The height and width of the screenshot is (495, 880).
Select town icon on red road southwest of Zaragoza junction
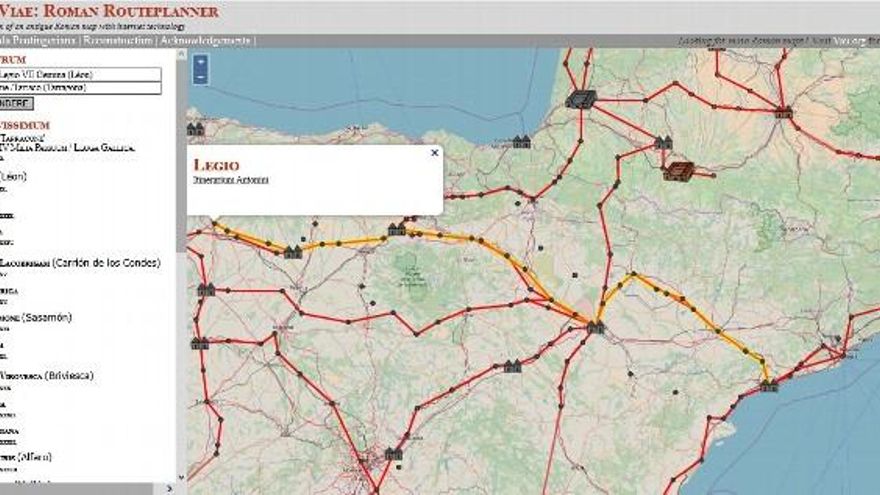pos(512,366)
